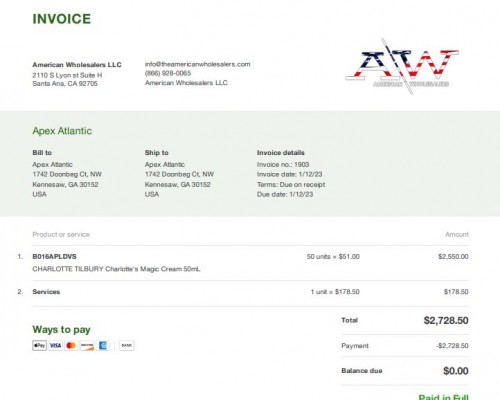
Task: Click the American Wholesalers AW logo
Action: [x=402, y=66]
